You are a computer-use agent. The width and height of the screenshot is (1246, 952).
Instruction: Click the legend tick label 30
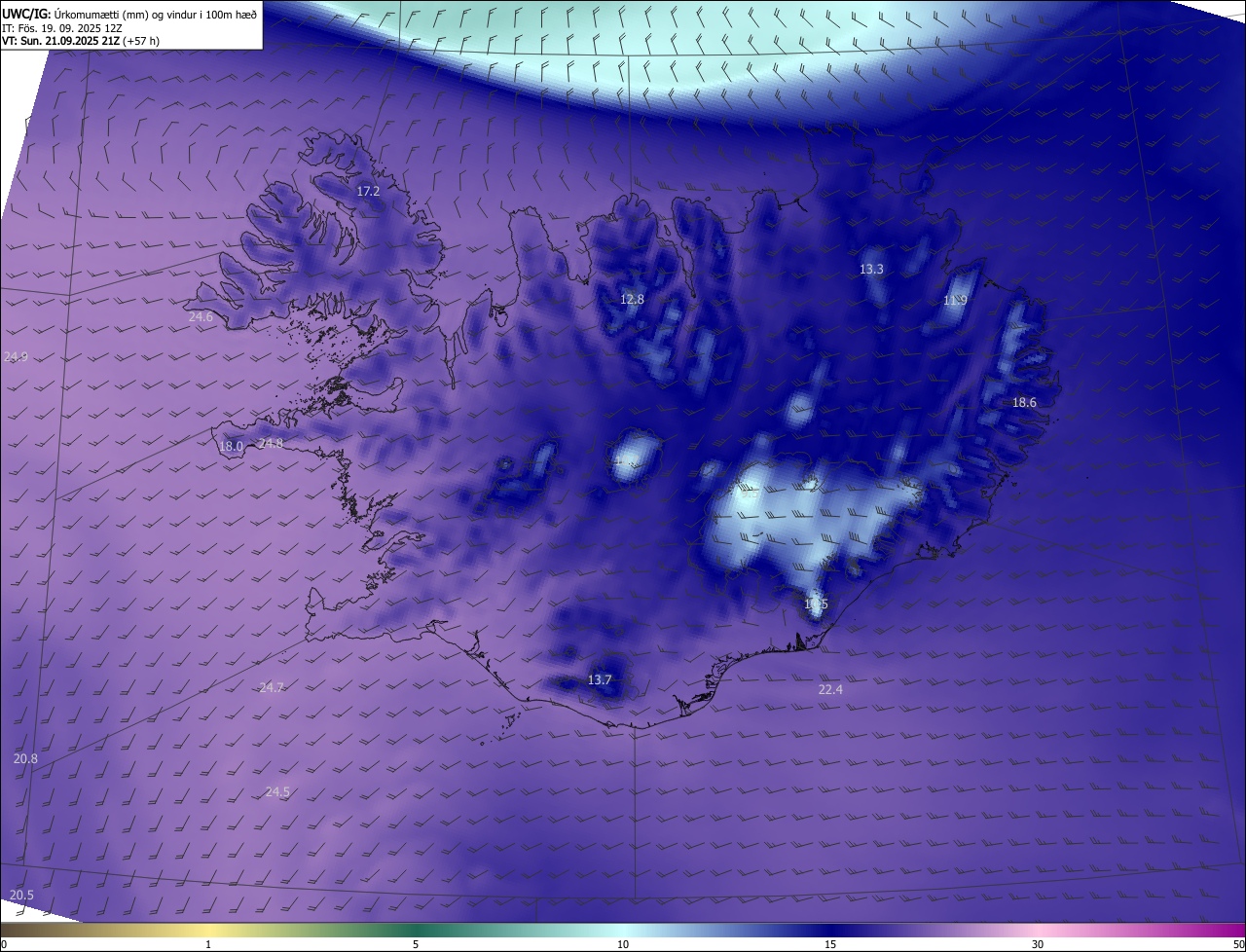pyautogui.click(x=1038, y=944)
